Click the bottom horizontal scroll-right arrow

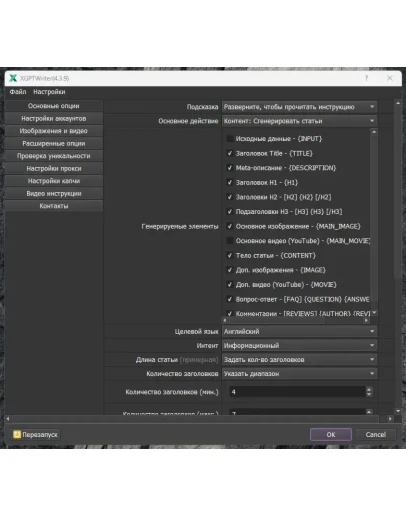pyautogui.click(x=390, y=419)
